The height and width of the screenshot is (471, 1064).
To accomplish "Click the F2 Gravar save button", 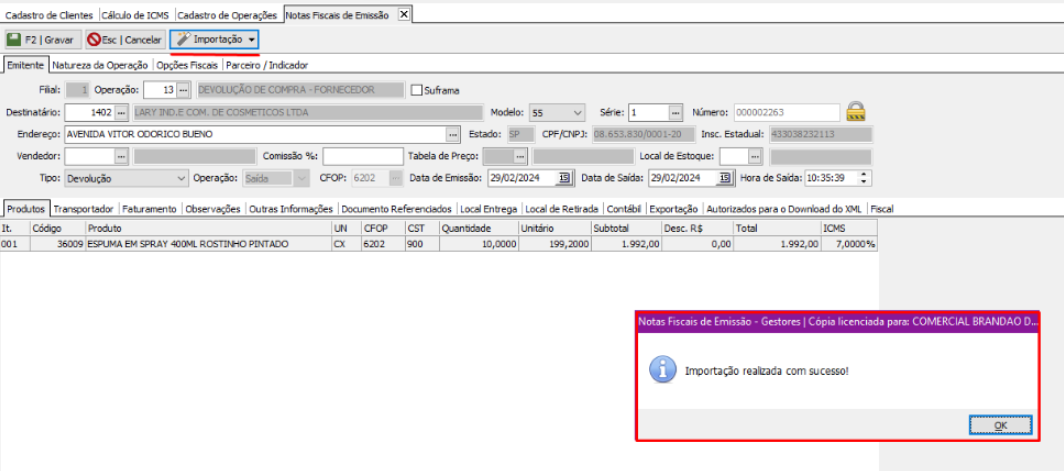I will tap(41, 40).
